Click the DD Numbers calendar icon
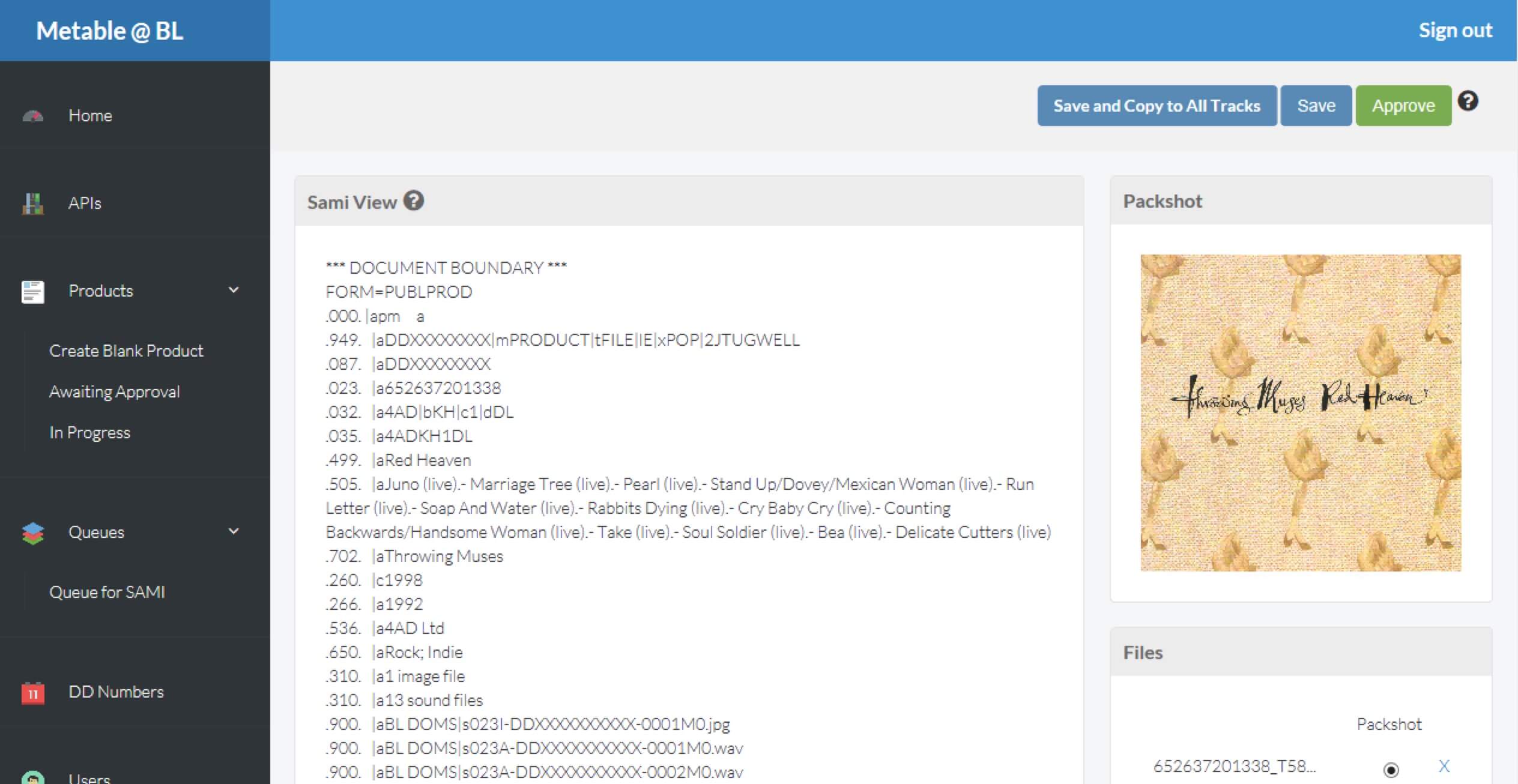The image size is (1518, 784). (33, 693)
